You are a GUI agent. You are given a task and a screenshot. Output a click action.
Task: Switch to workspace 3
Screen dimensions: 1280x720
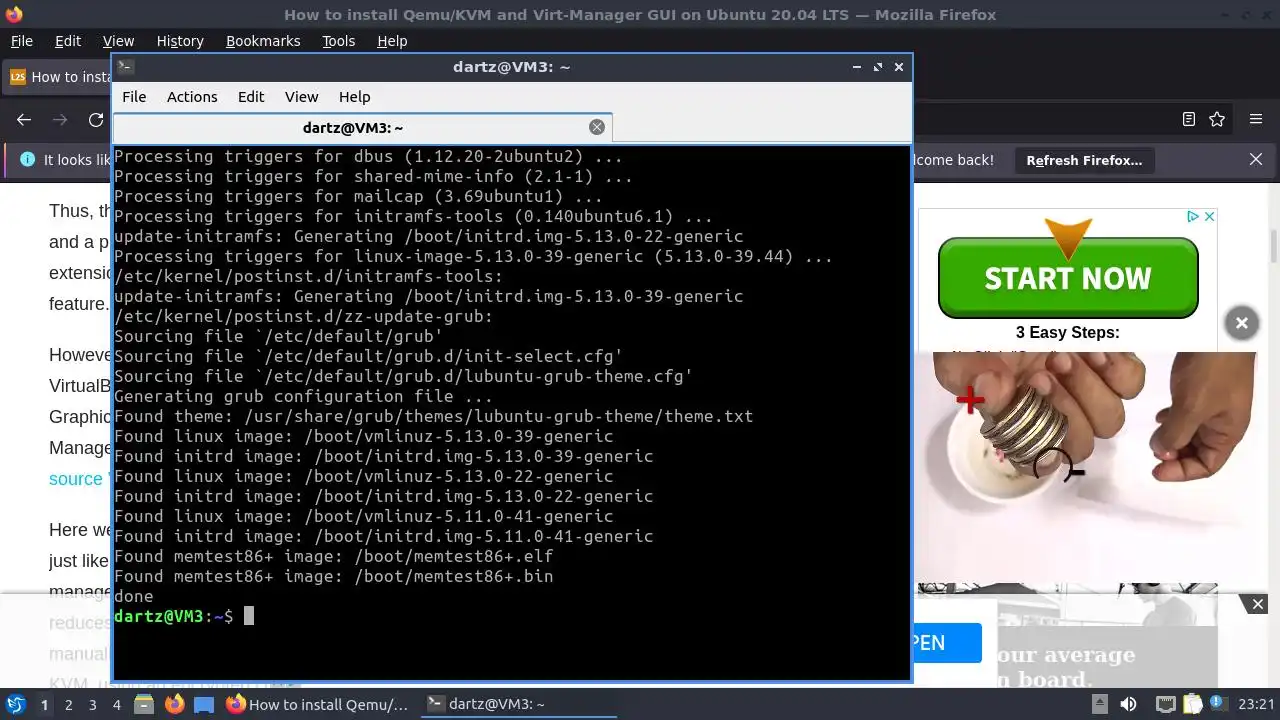pyautogui.click(x=92, y=705)
